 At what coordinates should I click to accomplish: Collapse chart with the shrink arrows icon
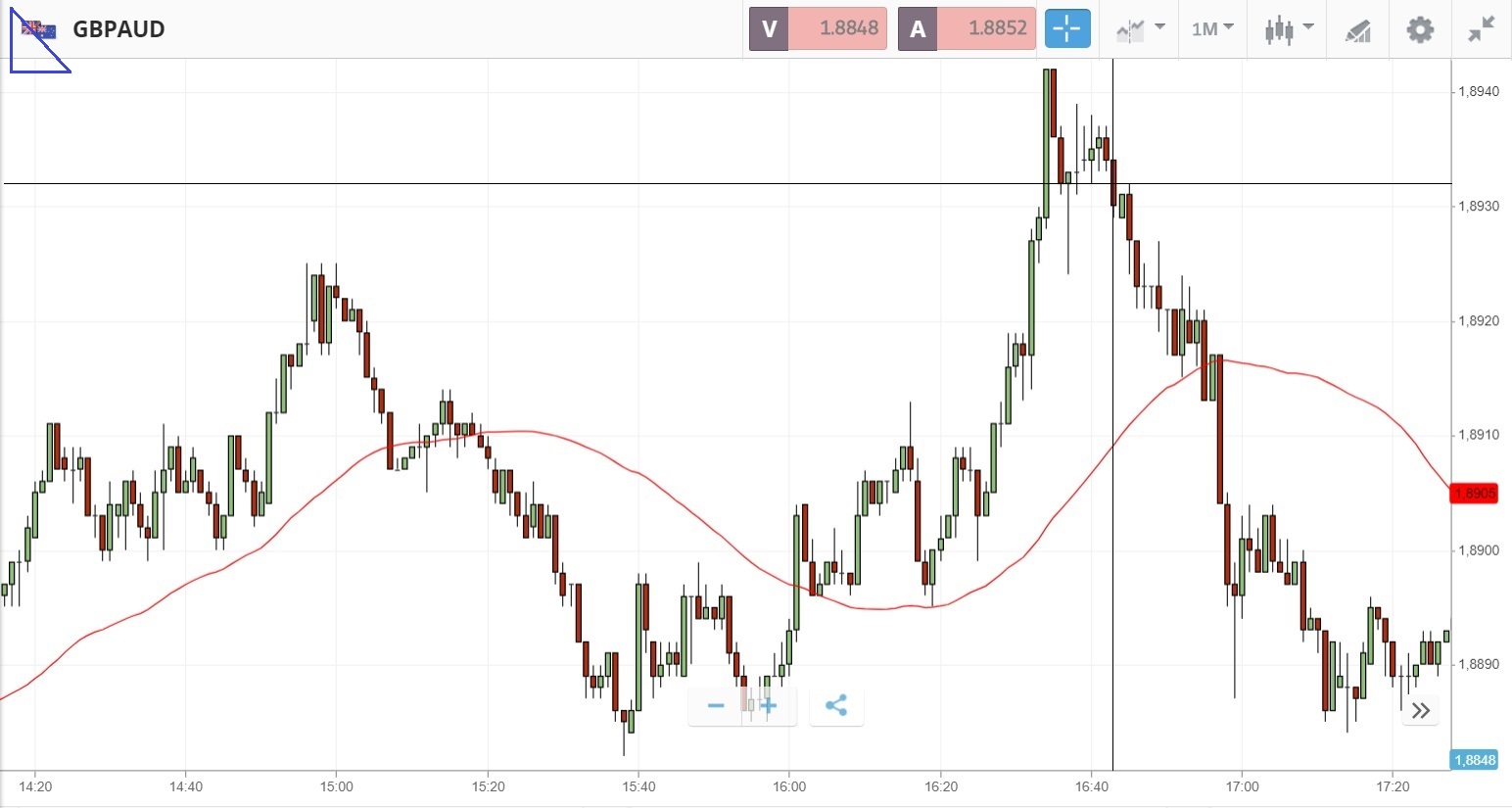pos(1481,29)
